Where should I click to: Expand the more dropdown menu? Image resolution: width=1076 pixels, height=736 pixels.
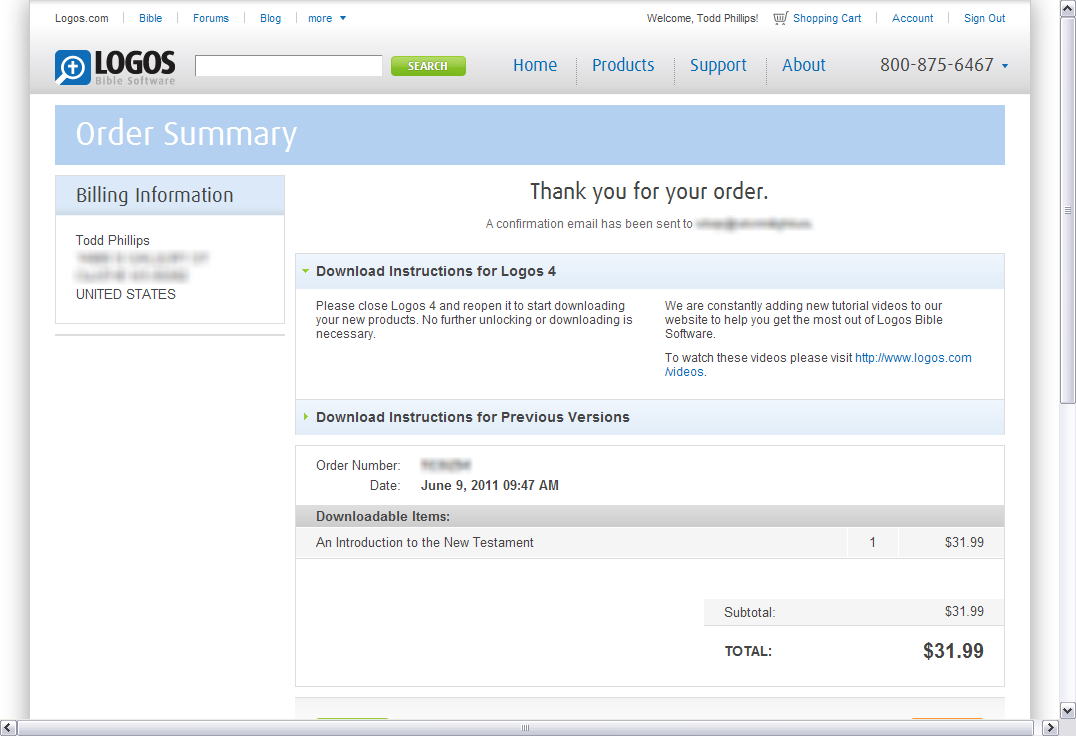[x=327, y=19]
